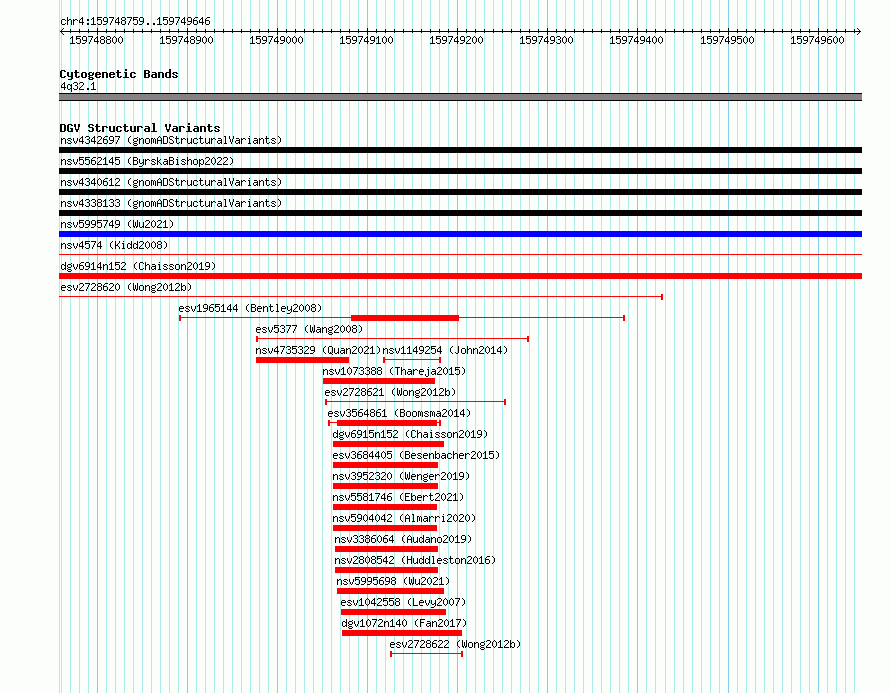Click the nsv1149254 John2014 label
This screenshot has width=890, height=693.
click(x=446, y=350)
